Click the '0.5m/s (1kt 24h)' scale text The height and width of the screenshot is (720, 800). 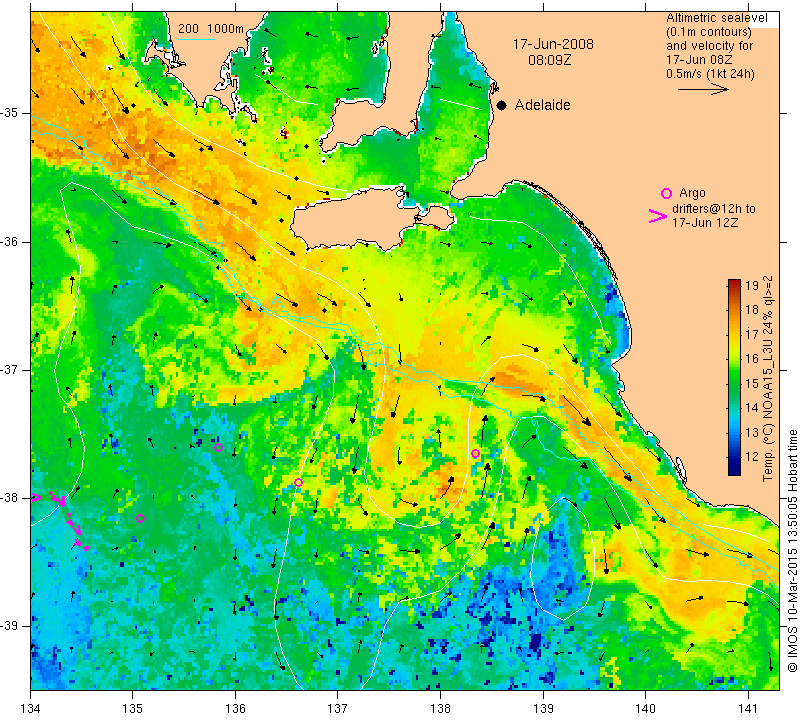pos(710,73)
